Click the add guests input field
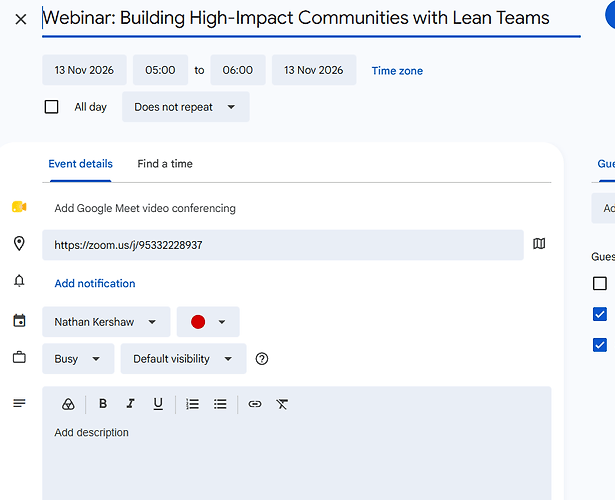 [603, 208]
